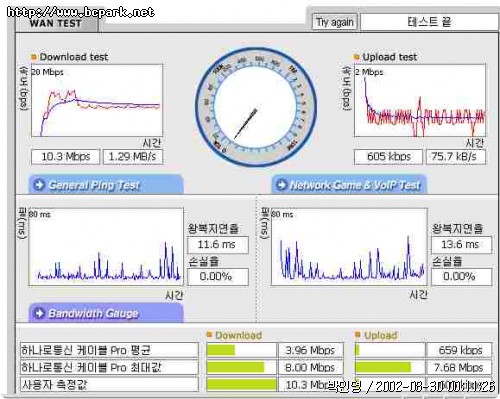500x399 pixels.
Task: Click the 75.7 kB/s upload value
Action: tap(456, 157)
